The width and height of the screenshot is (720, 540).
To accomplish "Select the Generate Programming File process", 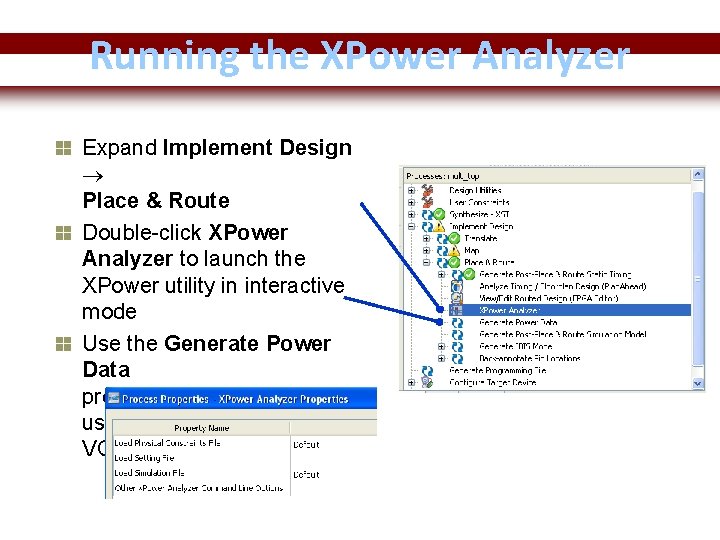I will 497,370.
